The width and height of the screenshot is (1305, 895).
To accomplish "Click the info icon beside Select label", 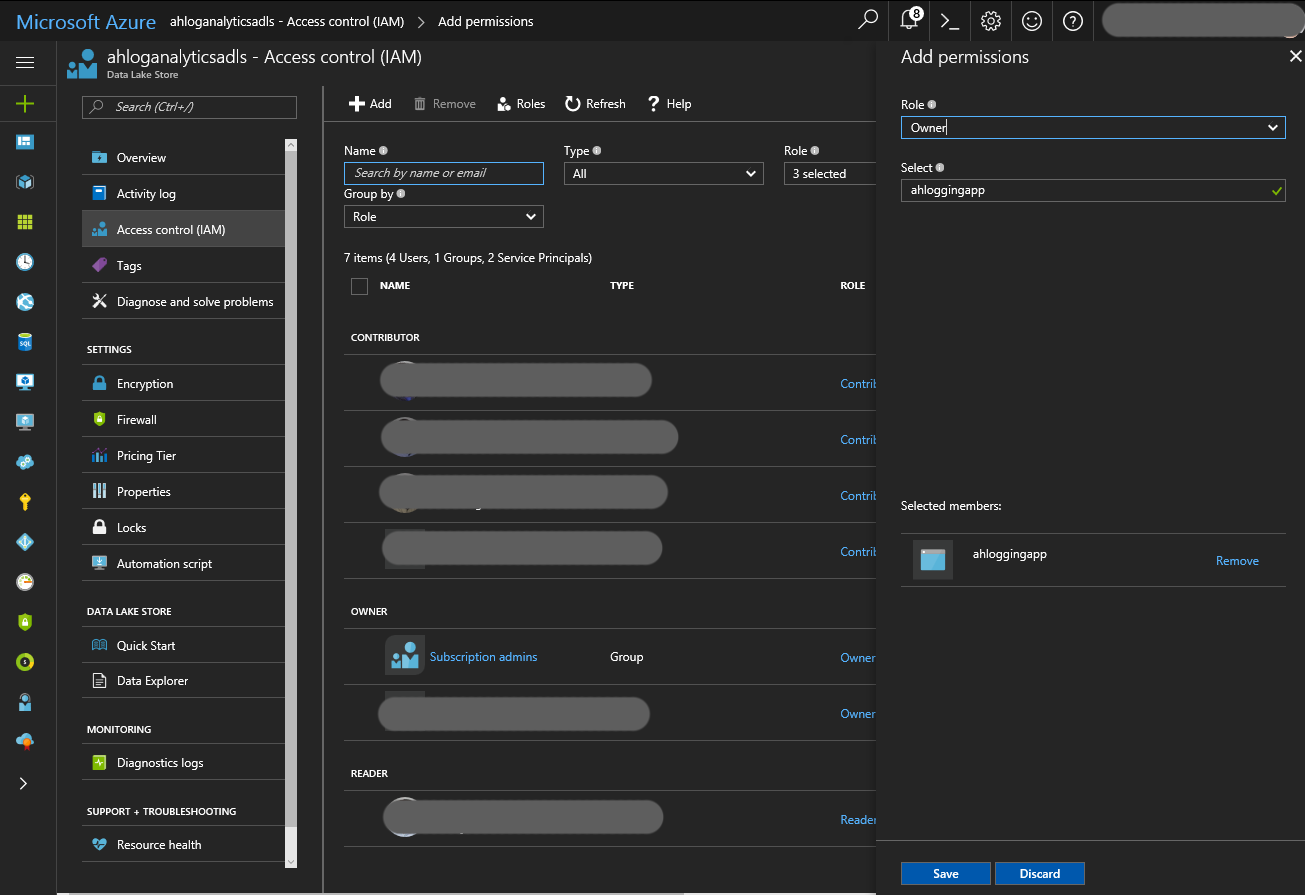I will [x=940, y=168].
